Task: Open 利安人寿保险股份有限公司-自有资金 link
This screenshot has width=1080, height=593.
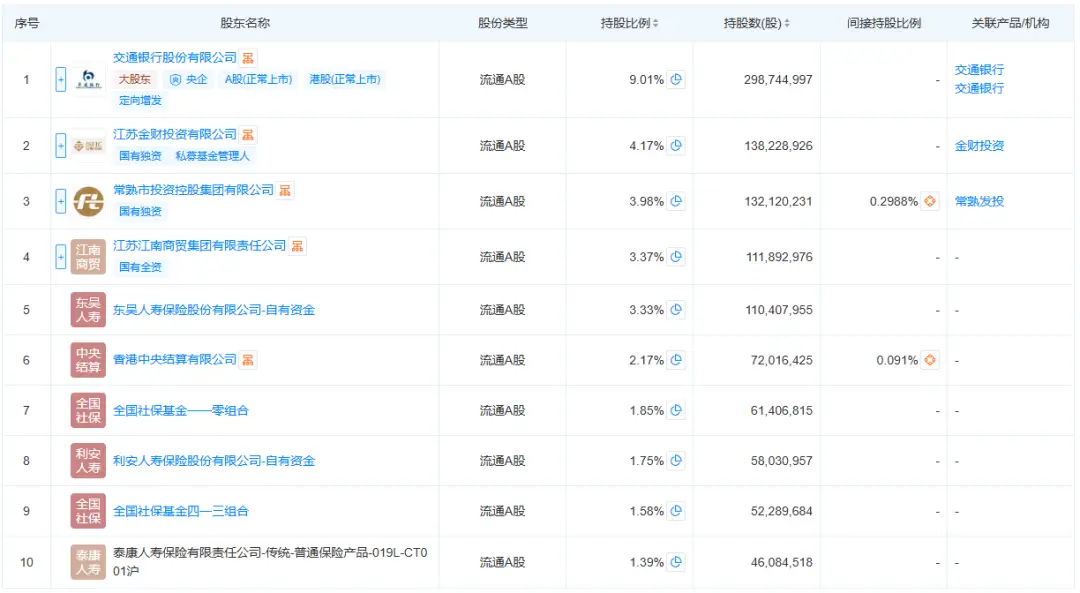Action: (x=214, y=461)
